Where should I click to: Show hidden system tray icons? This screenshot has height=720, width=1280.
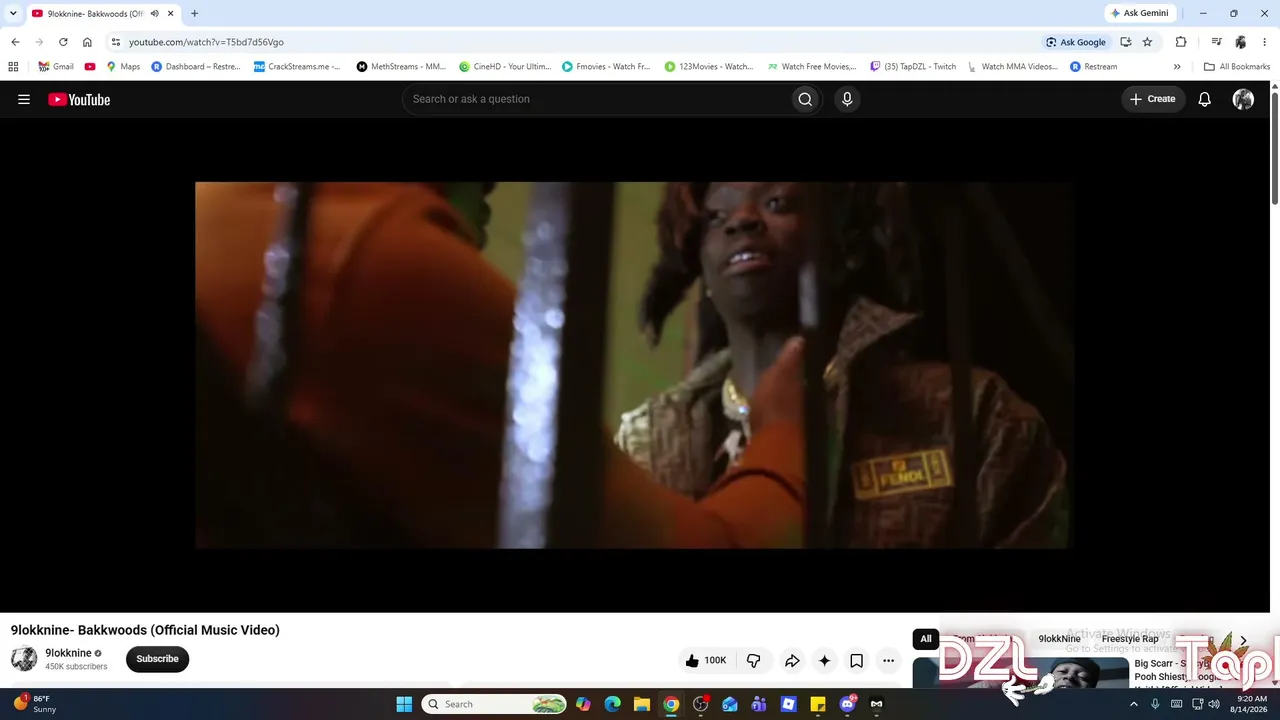coord(1134,704)
